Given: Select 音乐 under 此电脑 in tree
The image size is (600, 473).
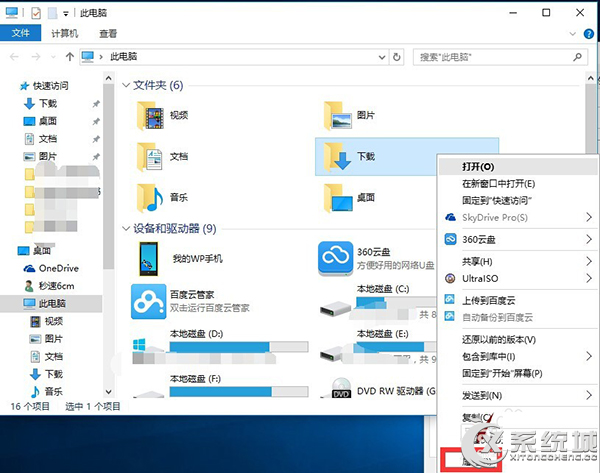Looking at the screenshot, I should point(47,392).
